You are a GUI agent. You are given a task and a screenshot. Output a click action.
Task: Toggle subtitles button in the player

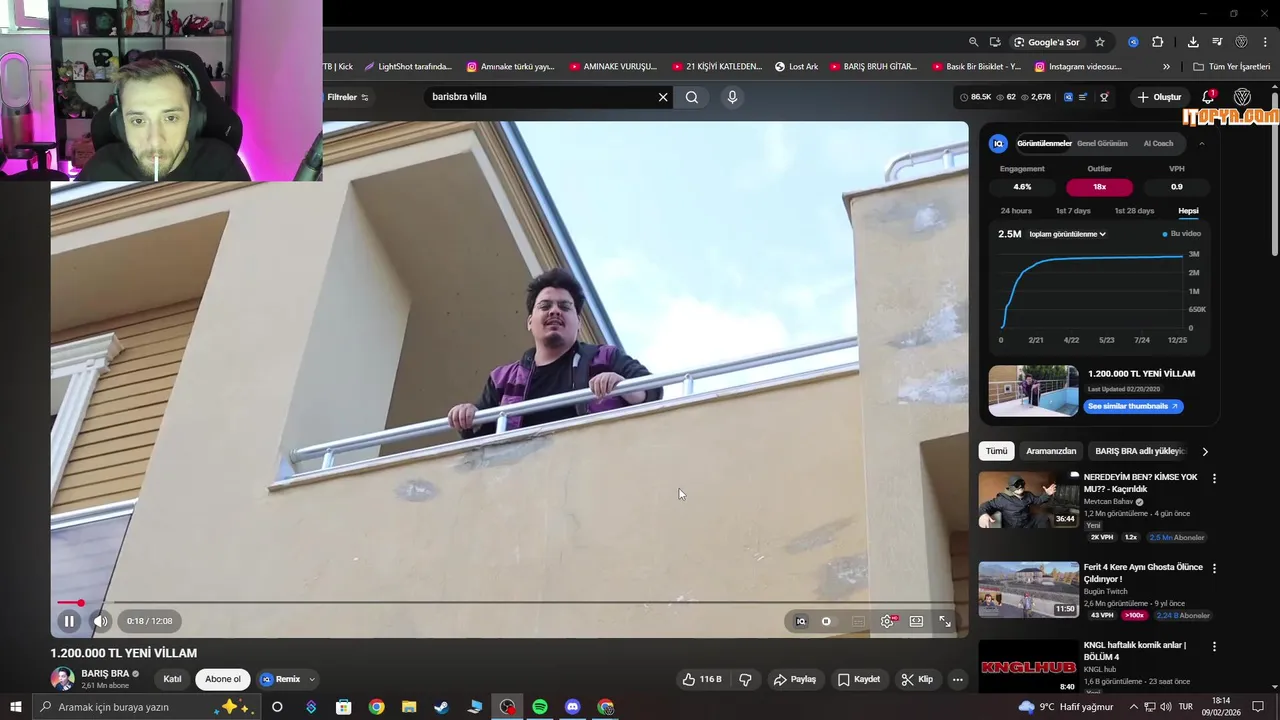point(858,621)
